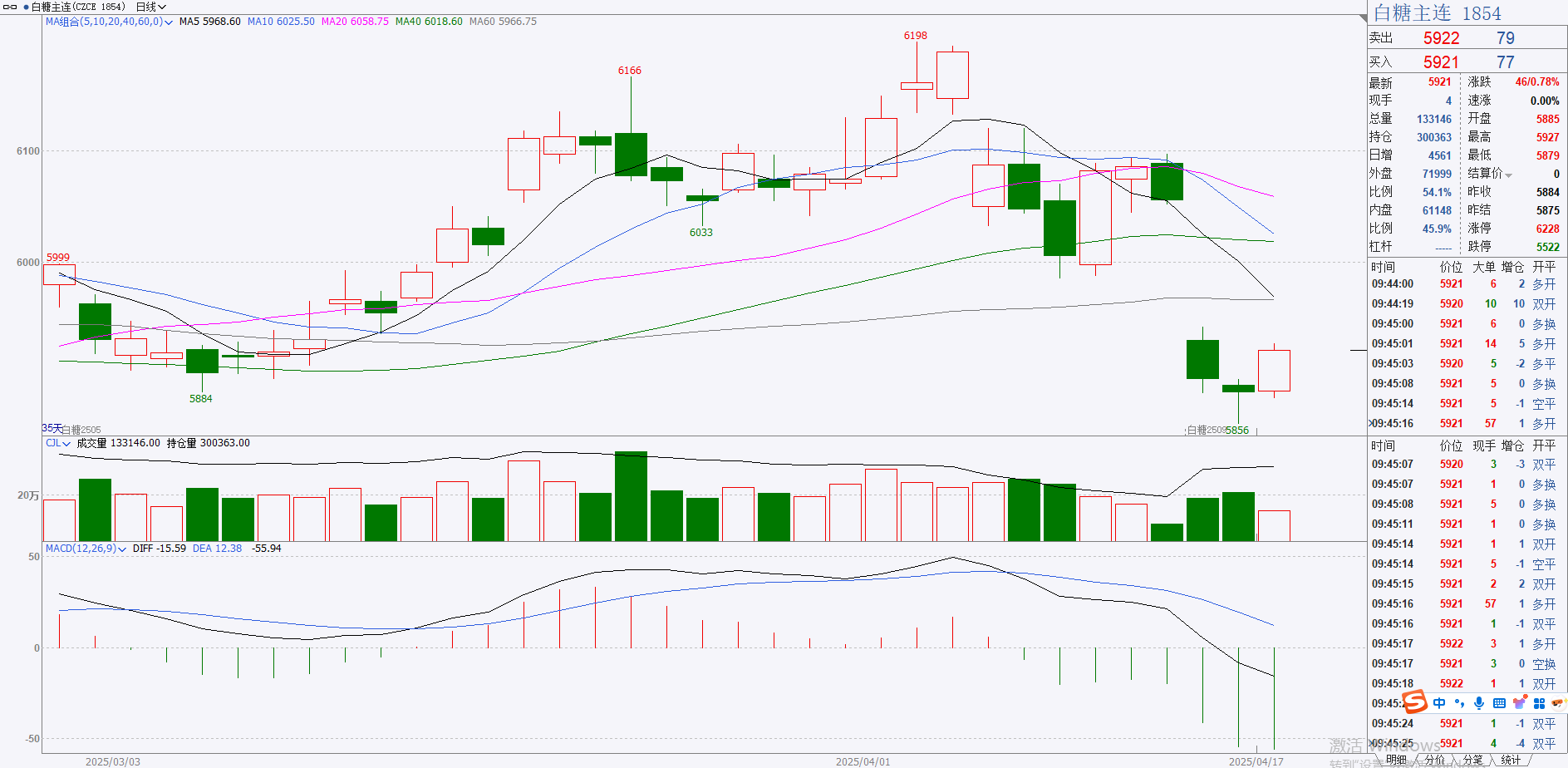Click the fox mascot icon in IME bar
1568x768 pixels.
1557,702
